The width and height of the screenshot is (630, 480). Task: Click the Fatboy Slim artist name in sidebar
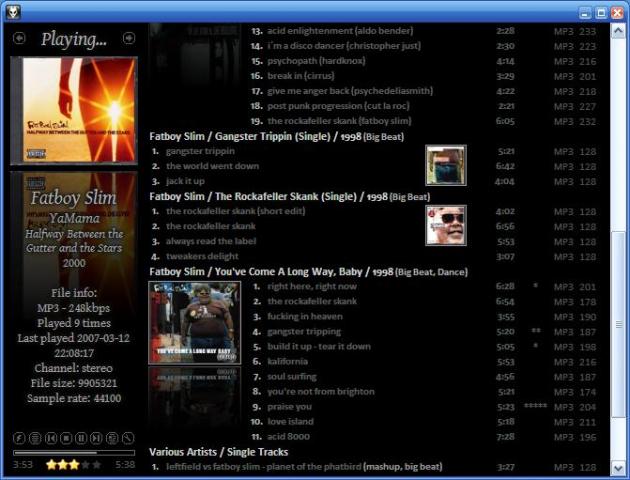coord(74,198)
